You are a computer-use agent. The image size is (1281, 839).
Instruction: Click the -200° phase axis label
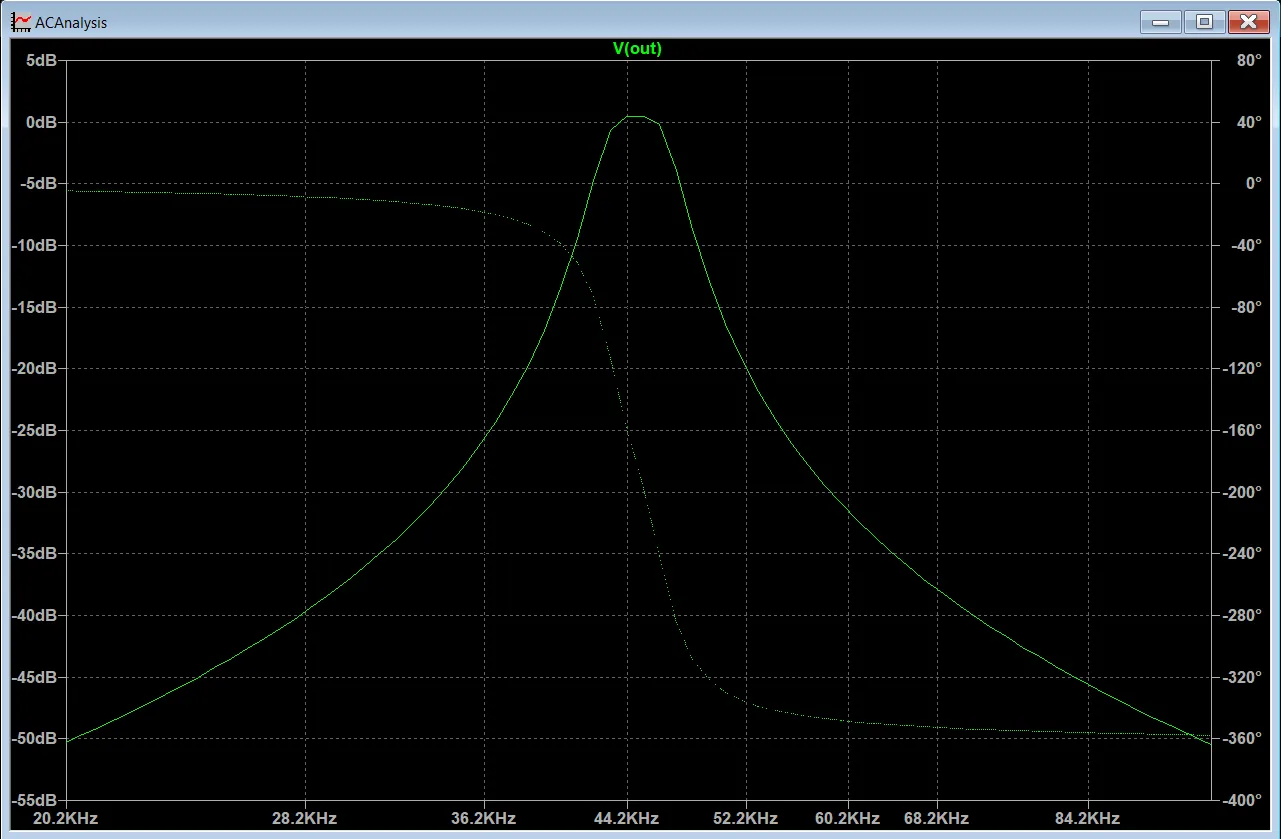(x=1243, y=492)
